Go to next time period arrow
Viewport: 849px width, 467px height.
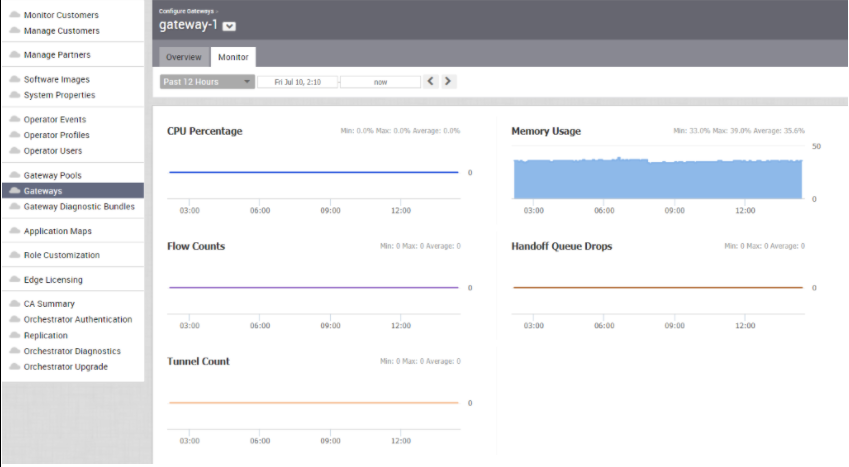(448, 82)
